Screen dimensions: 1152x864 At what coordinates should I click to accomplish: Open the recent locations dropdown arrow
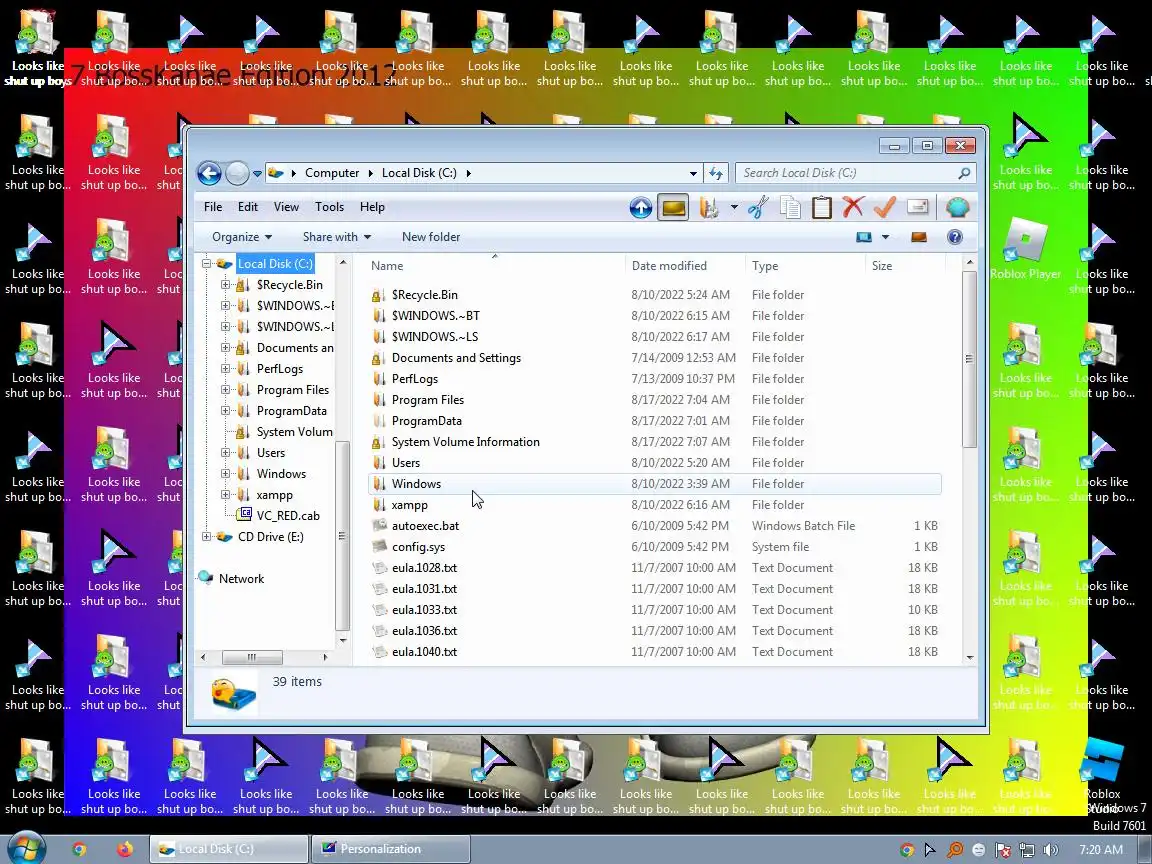pos(257,174)
